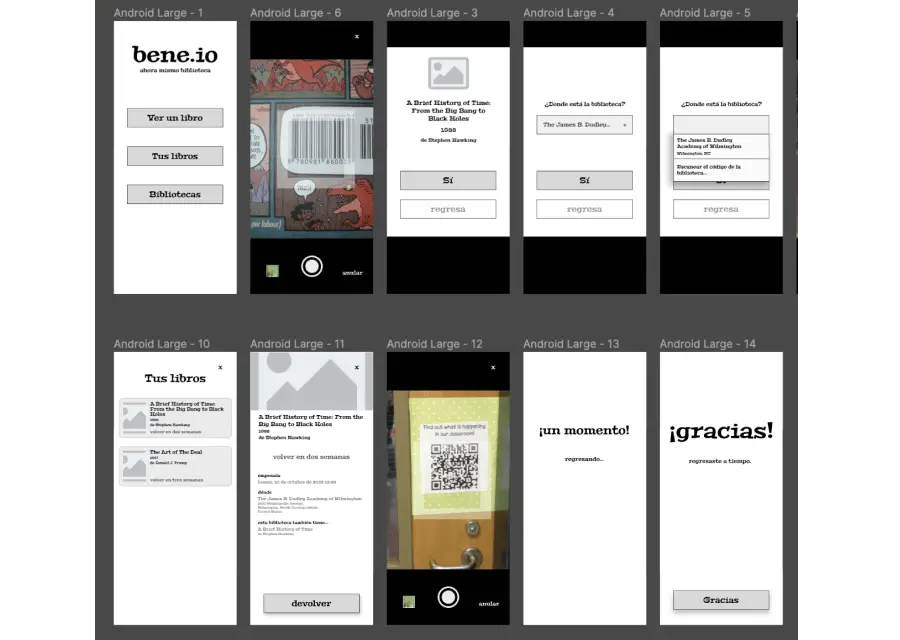Click the 'bene.io' logo title

[x=175, y=55]
